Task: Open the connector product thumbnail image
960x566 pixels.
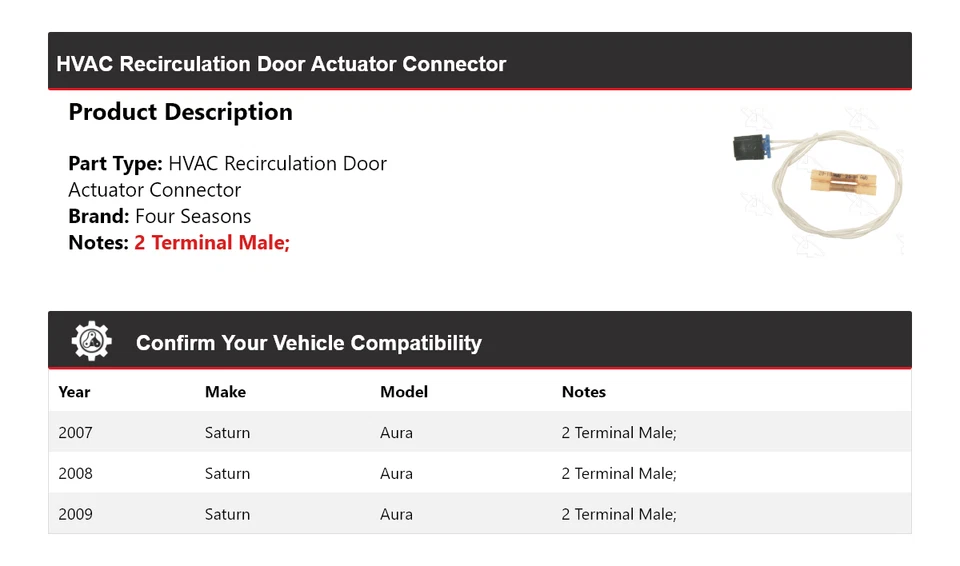Action: (x=818, y=181)
